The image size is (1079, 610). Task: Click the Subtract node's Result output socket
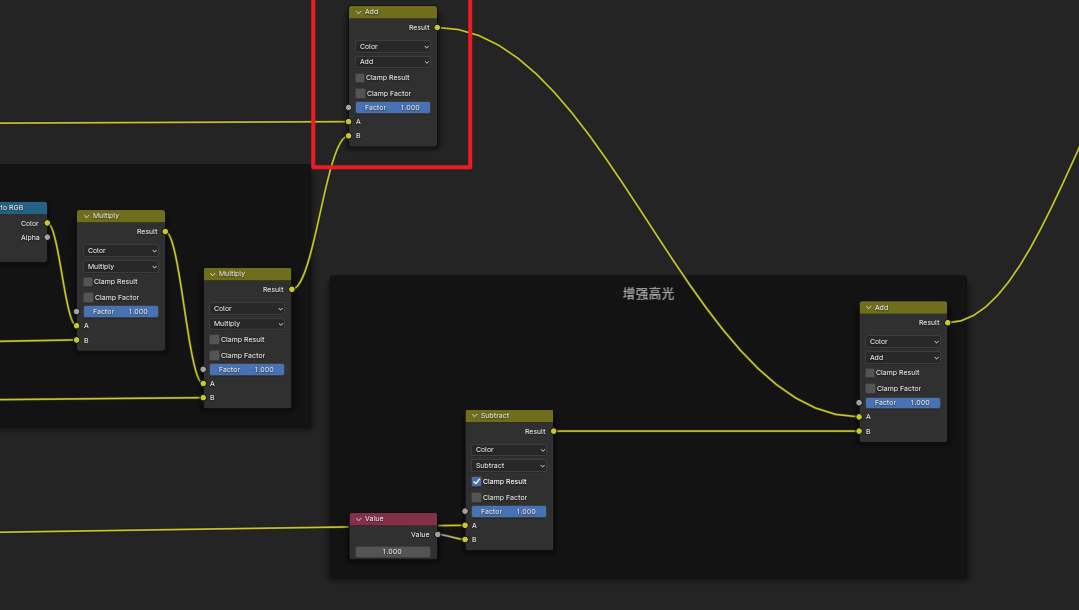pos(553,431)
